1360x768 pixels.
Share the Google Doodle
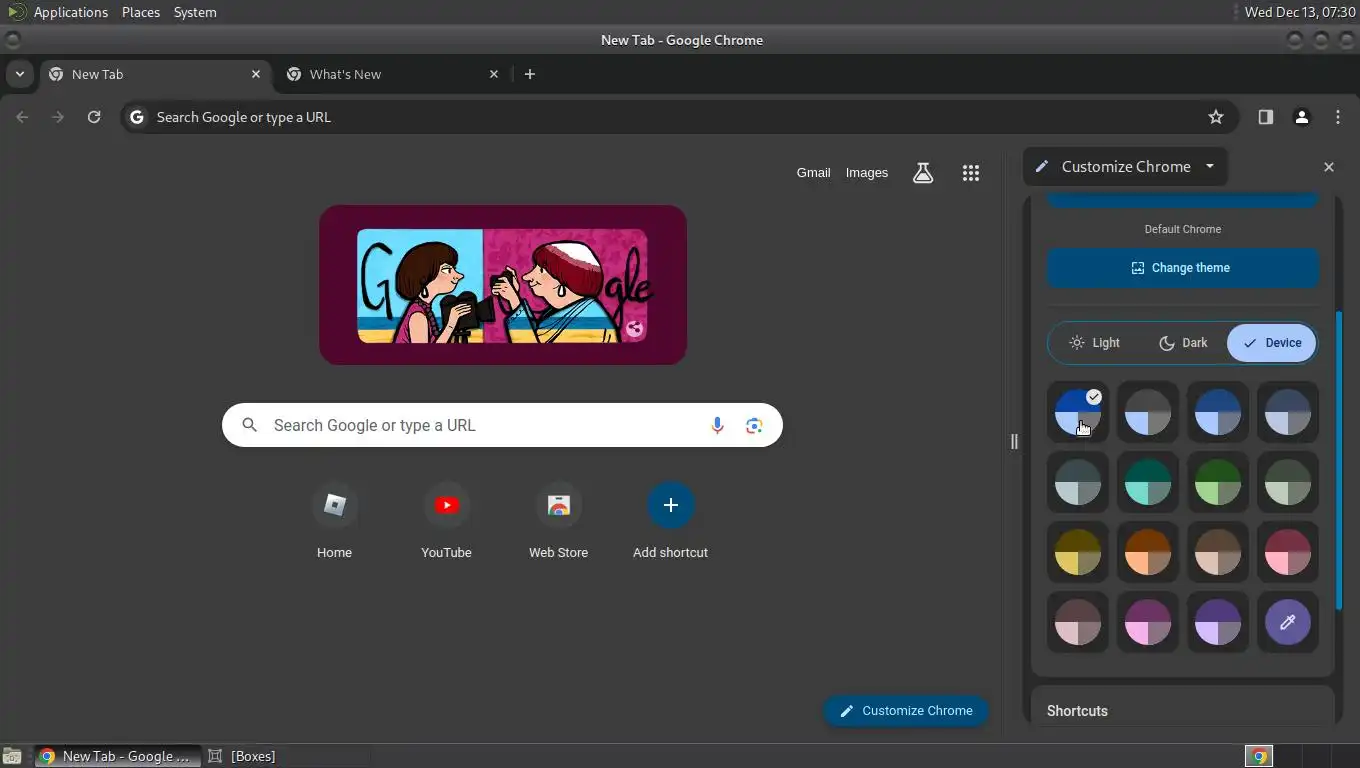pos(634,328)
